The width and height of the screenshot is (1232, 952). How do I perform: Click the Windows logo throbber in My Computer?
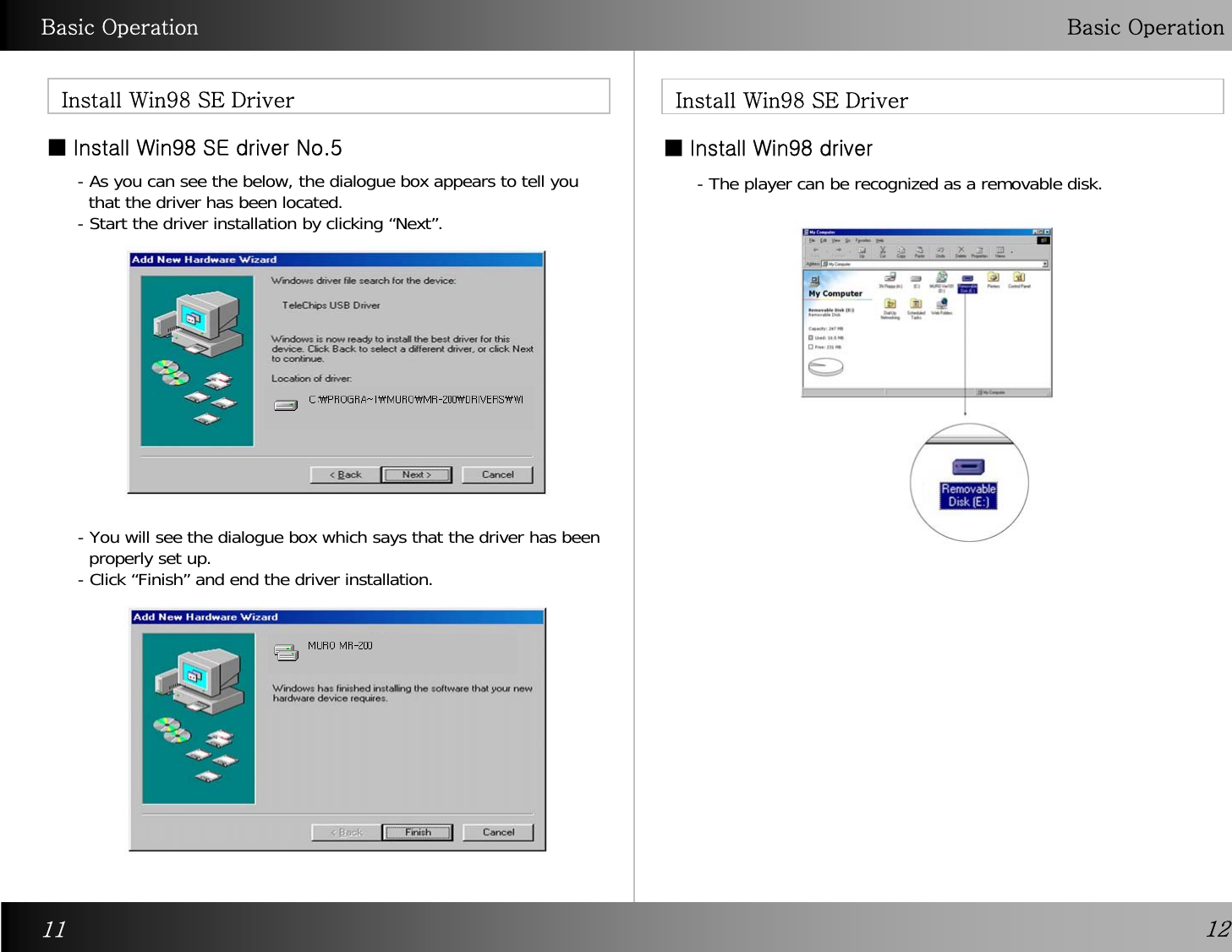(1043, 240)
